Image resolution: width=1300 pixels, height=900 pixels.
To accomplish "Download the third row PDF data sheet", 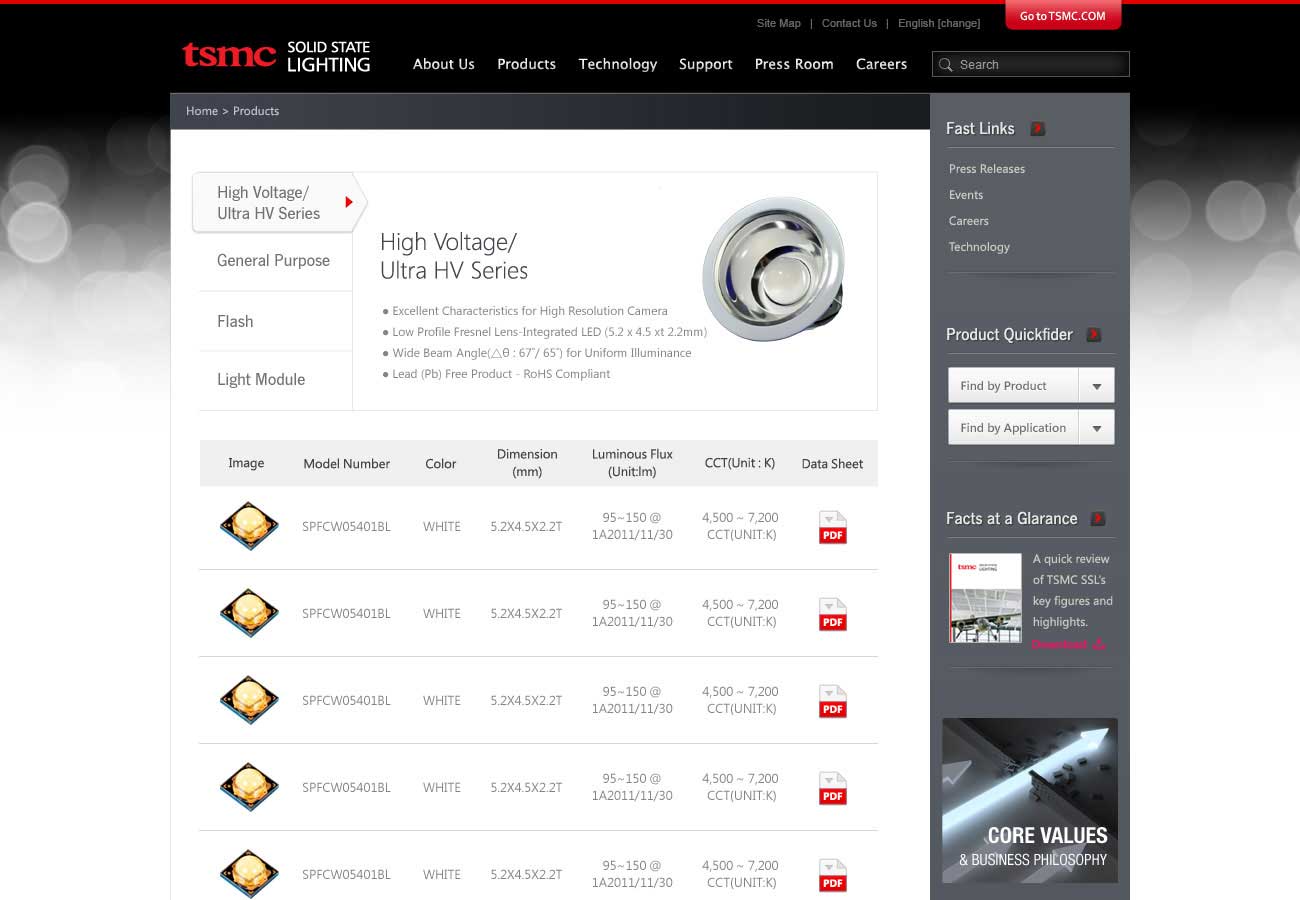I will tap(832, 701).
